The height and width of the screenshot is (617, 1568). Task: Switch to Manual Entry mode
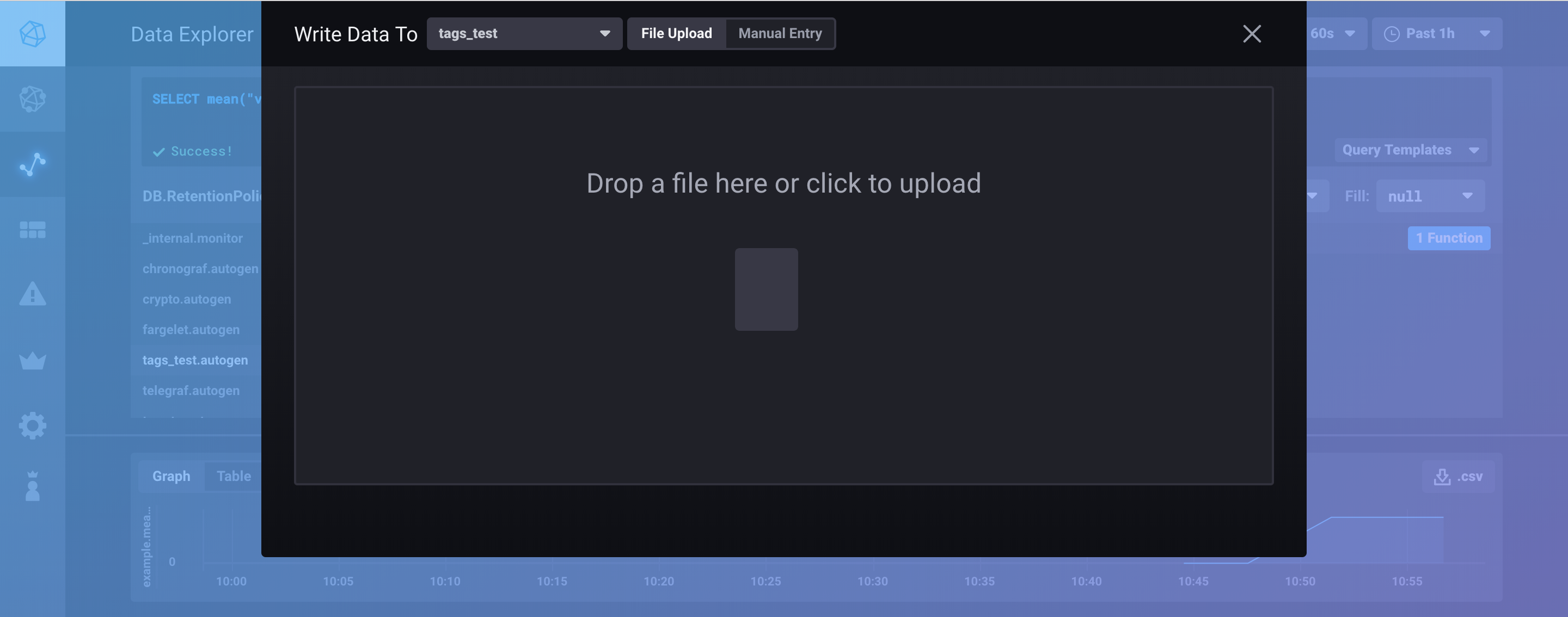tap(780, 34)
